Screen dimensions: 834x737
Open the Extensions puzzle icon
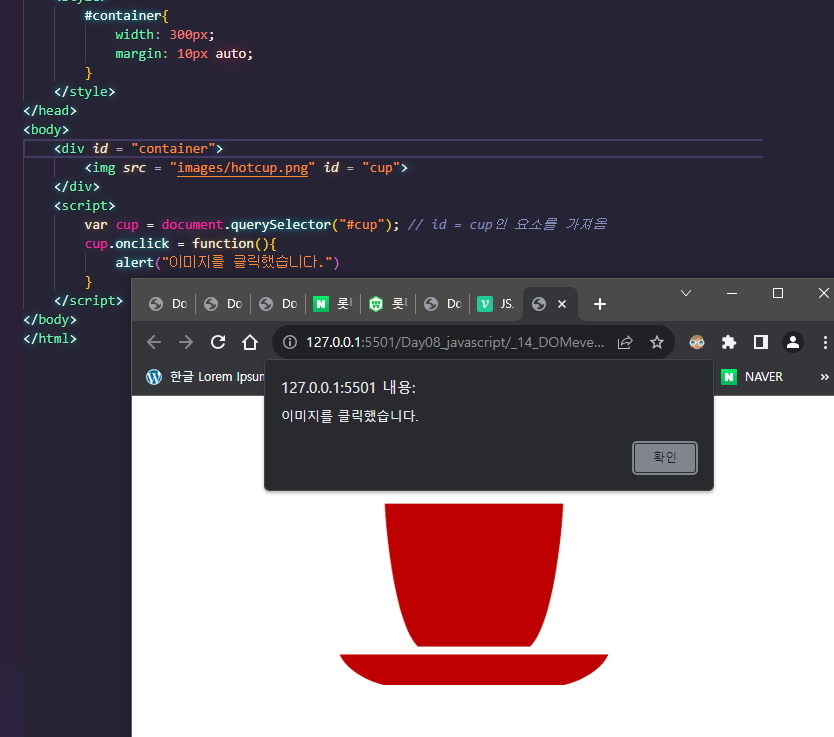click(729, 342)
